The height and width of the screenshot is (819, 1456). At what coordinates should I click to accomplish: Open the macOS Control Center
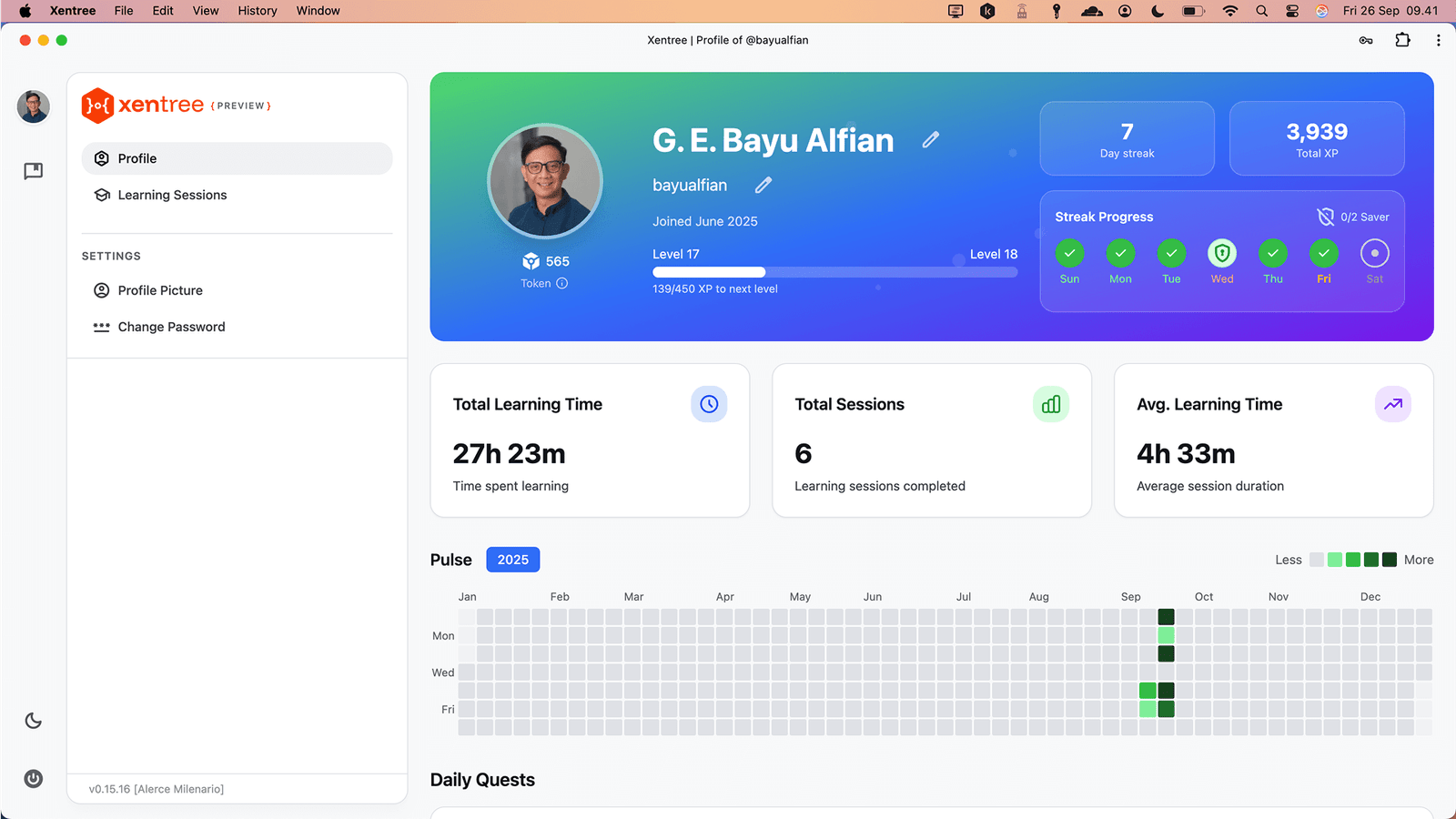(1292, 11)
